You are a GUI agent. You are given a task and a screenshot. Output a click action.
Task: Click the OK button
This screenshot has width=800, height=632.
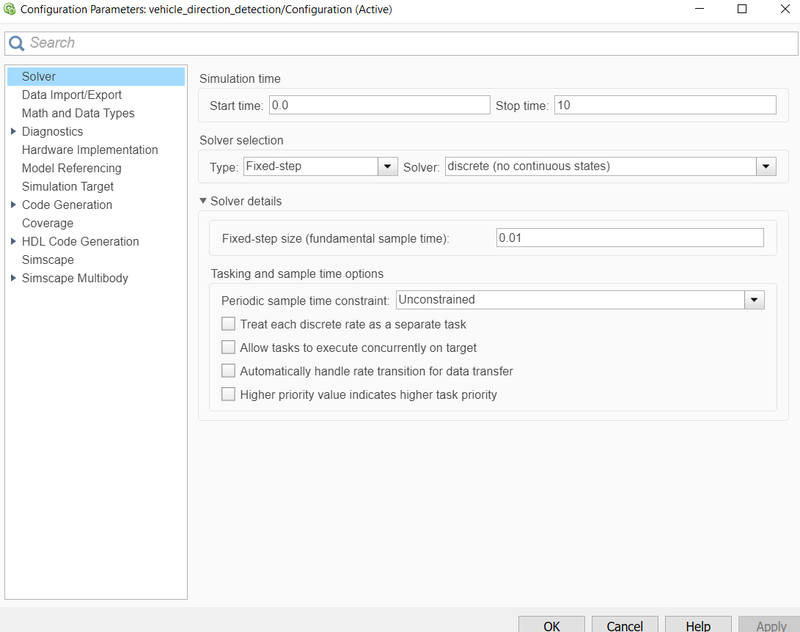pyautogui.click(x=552, y=624)
